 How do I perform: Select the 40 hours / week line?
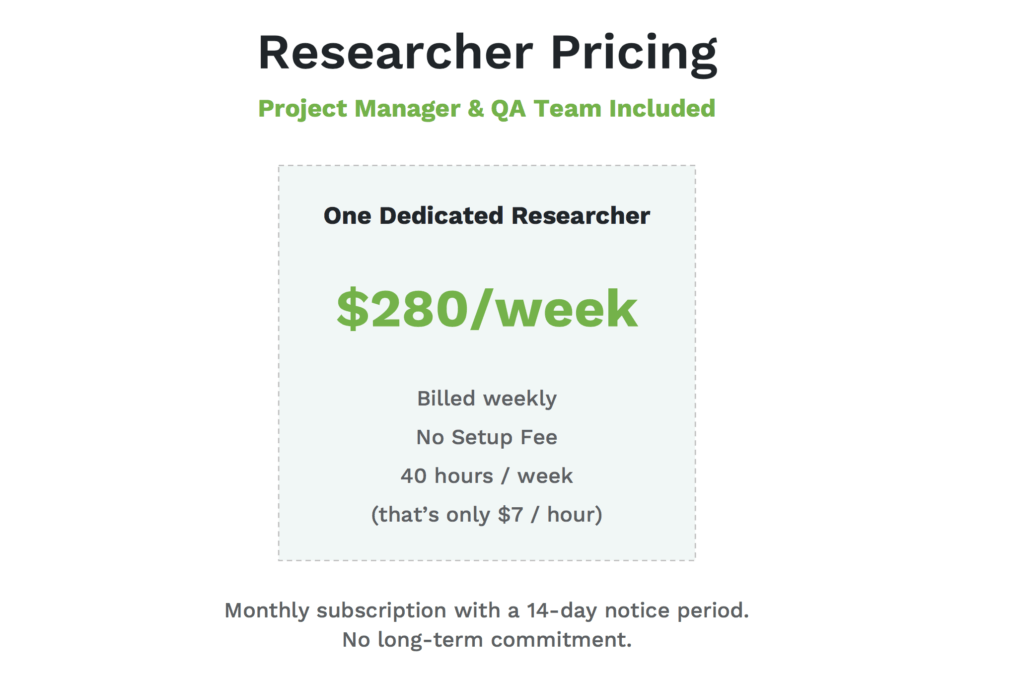coord(487,476)
